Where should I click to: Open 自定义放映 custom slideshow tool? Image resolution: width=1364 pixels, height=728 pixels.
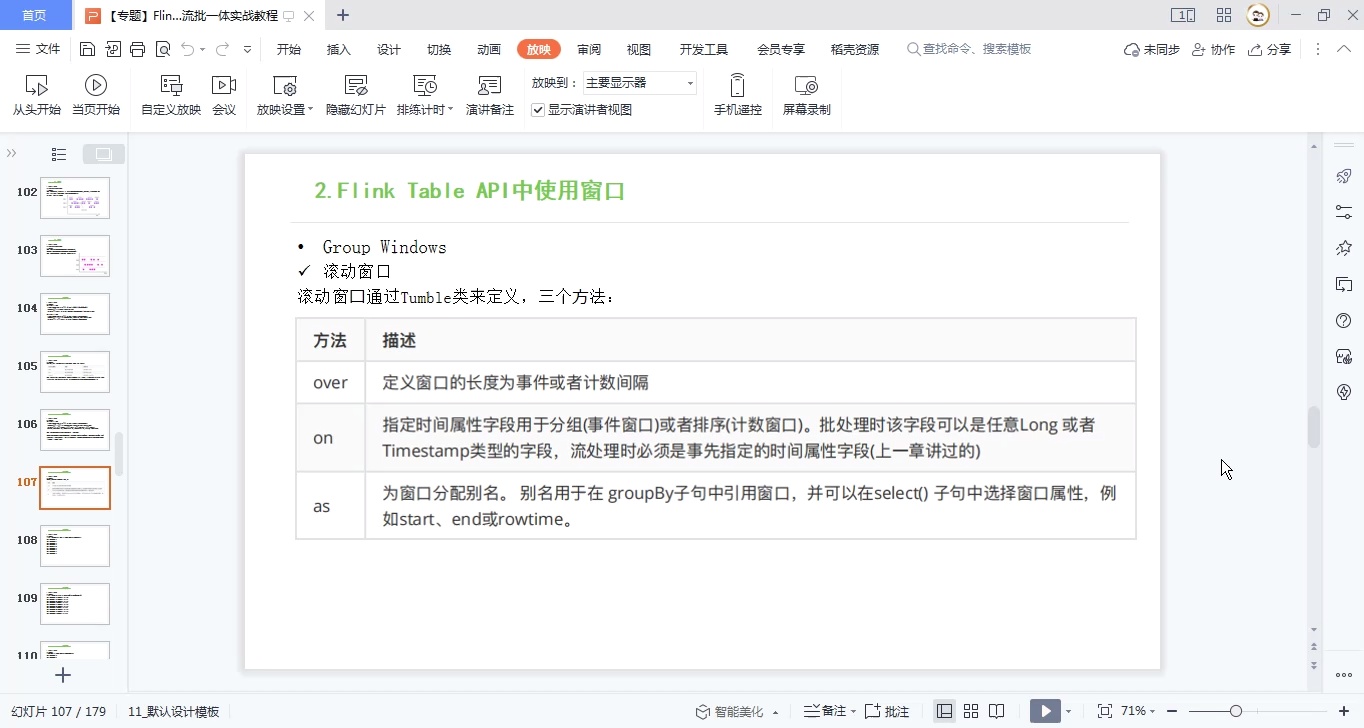pyautogui.click(x=173, y=95)
